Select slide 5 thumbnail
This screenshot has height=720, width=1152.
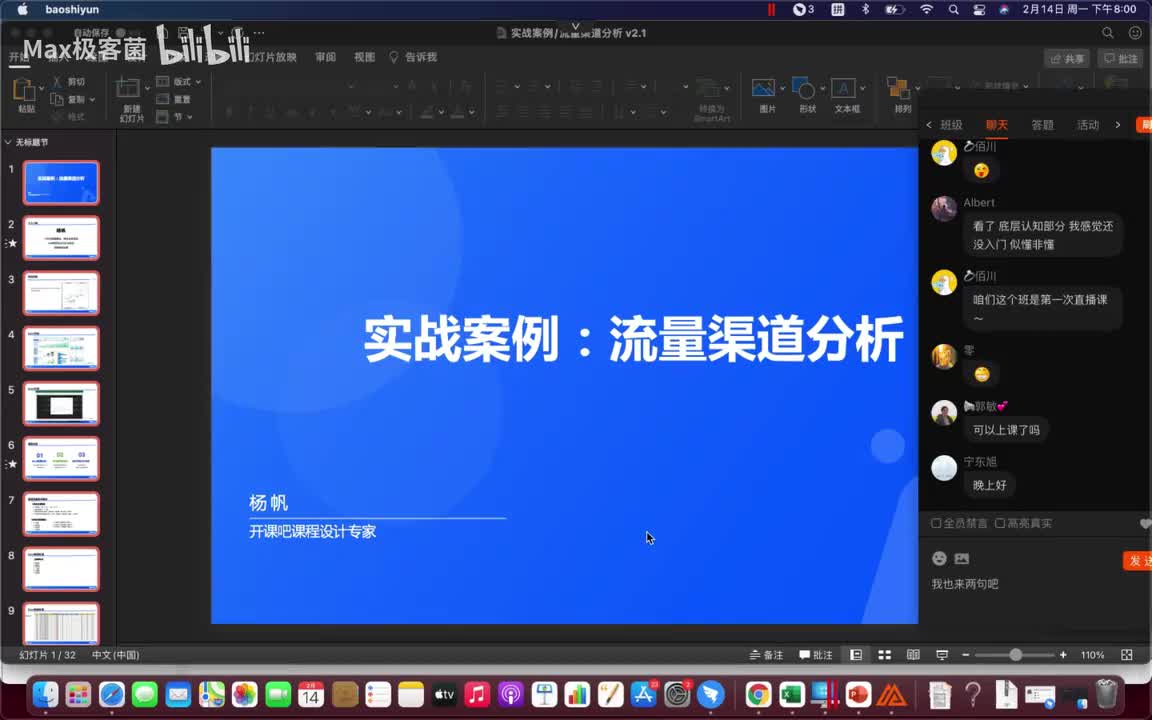[61, 403]
